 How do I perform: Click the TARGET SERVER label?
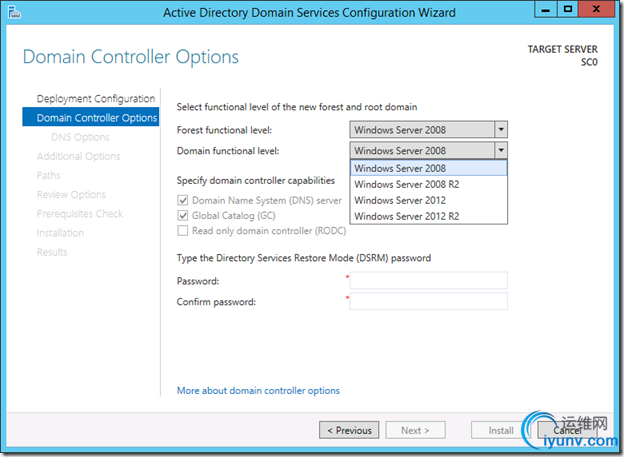(562, 49)
